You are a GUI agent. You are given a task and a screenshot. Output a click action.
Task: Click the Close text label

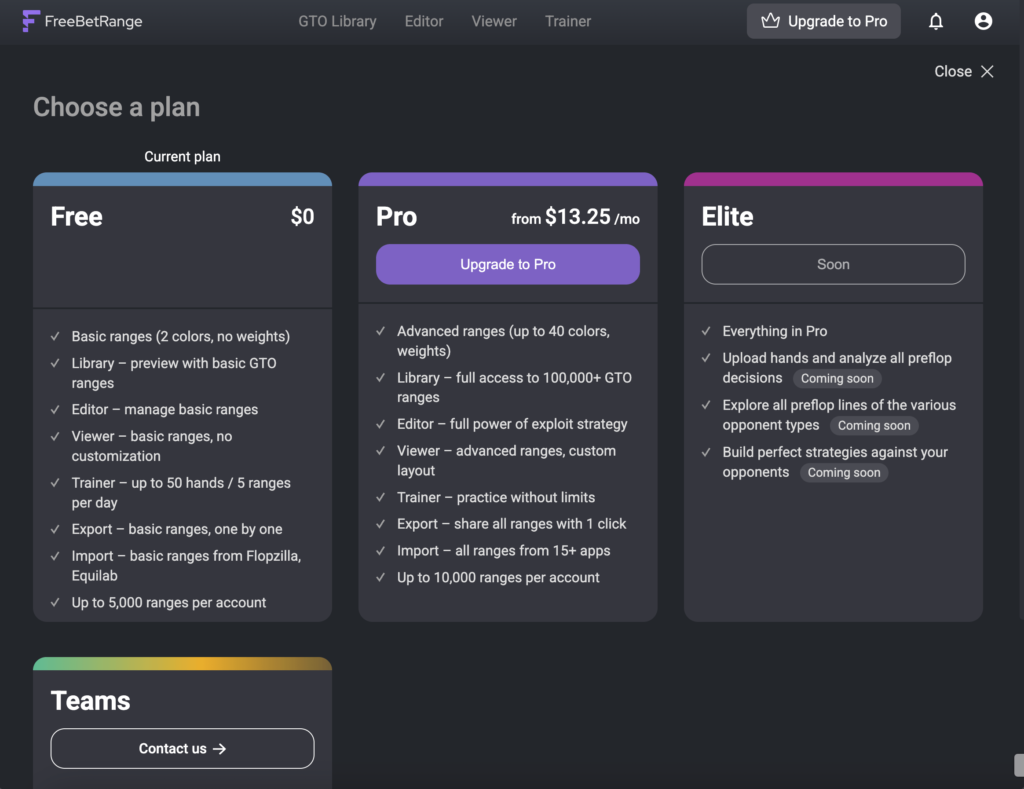(x=950, y=71)
